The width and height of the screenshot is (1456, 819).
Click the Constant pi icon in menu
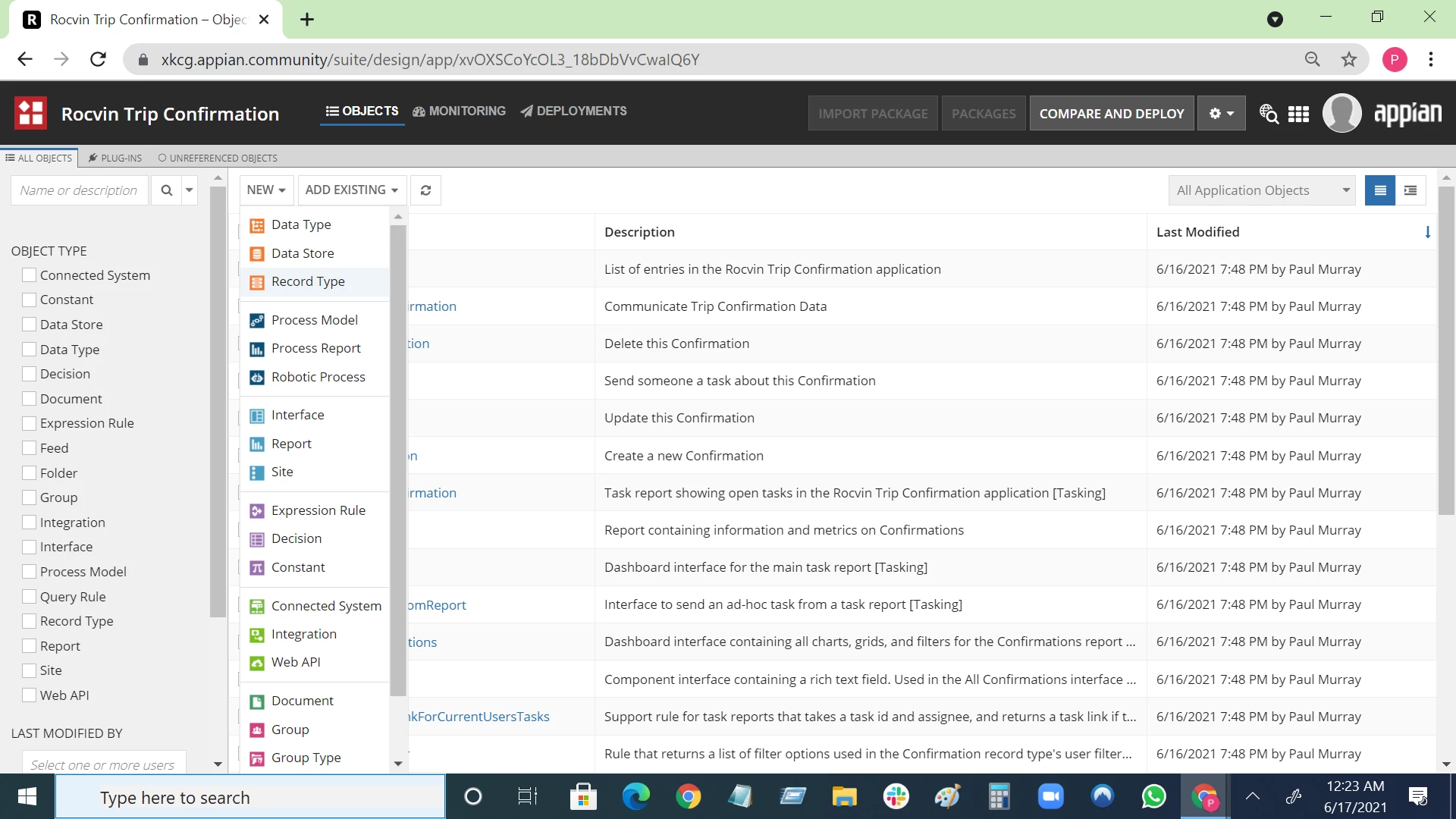pyautogui.click(x=257, y=568)
